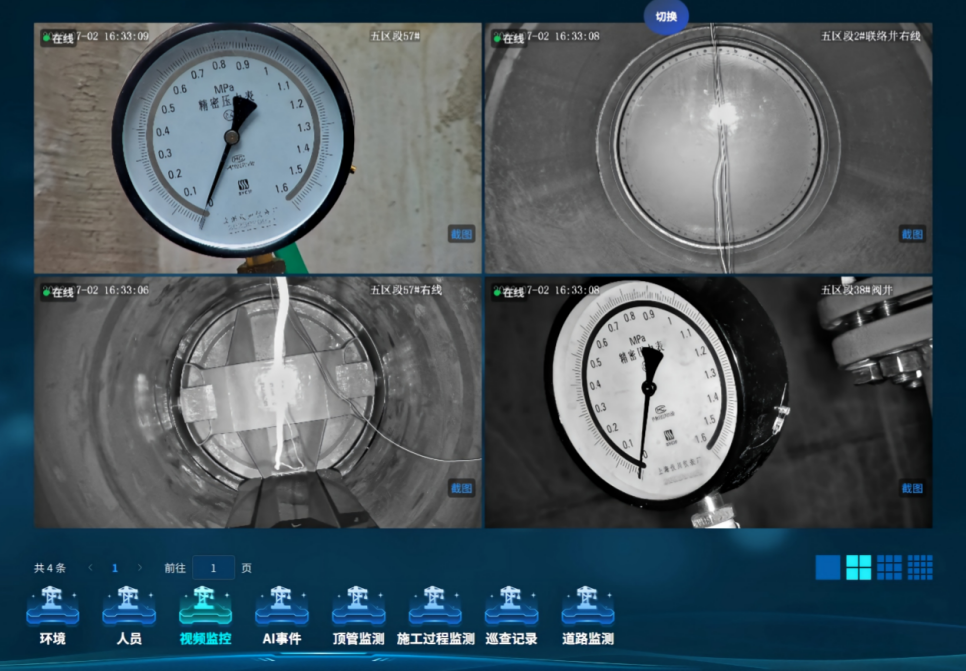This screenshot has width=966, height=671.
Task: Open the 人员 module icon
Action: point(129,605)
